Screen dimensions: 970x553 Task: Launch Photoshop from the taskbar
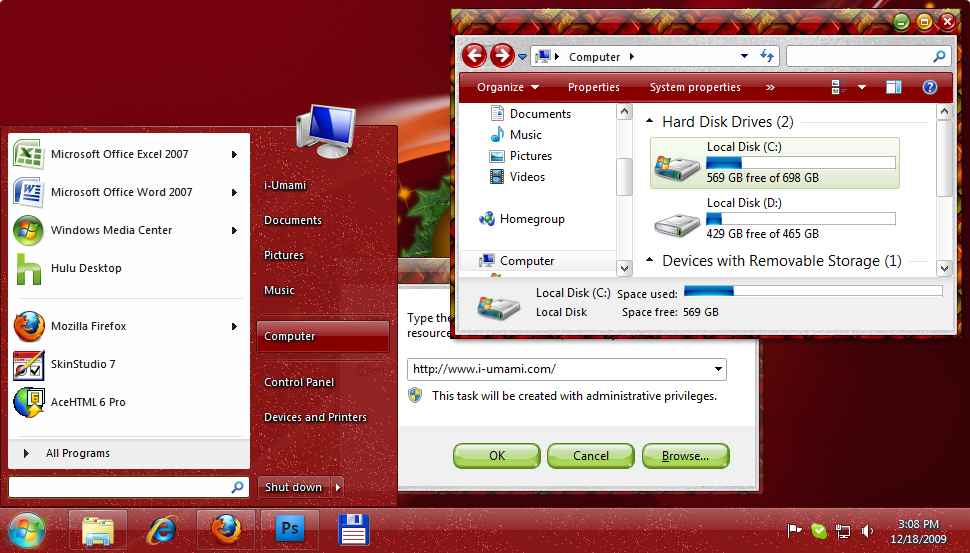click(x=290, y=529)
